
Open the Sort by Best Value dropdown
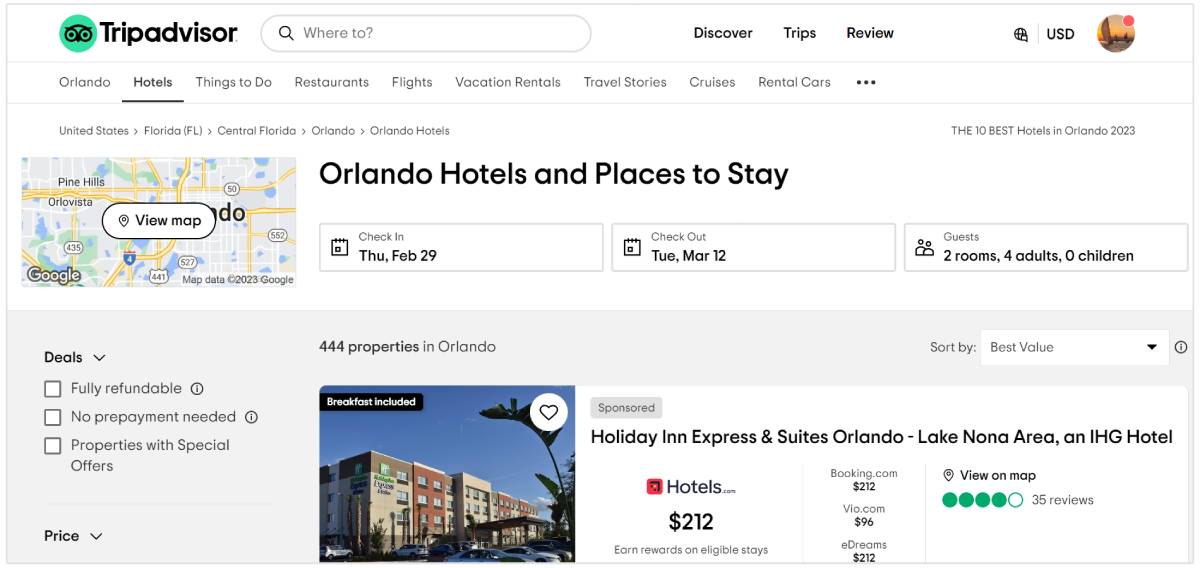tap(1073, 347)
